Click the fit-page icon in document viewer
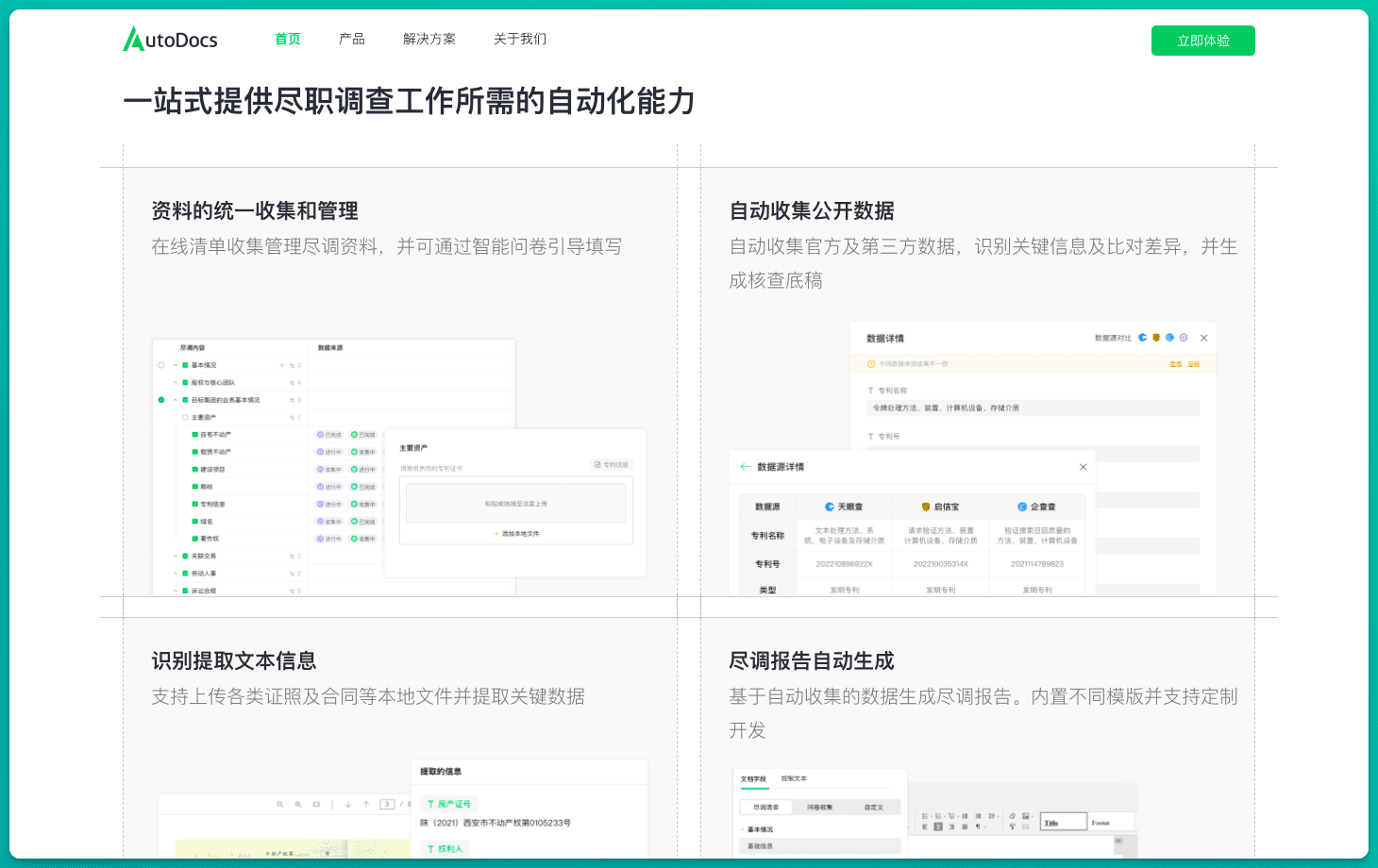The image size is (1378, 868). [316, 804]
